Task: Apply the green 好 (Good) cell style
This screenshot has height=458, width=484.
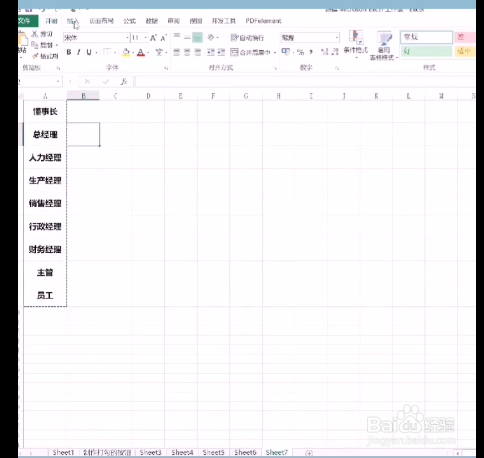Action: tap(427, 51)
